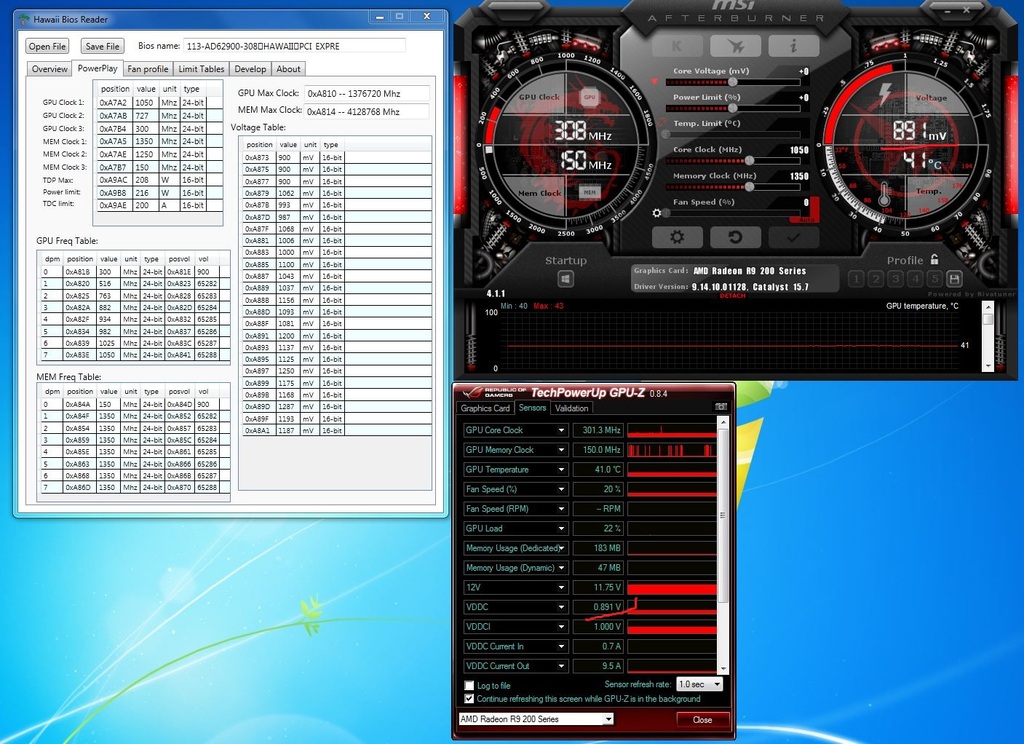1024x744 pixels.
Task: Click the voltage table value 1062 cell
Action: tap(288, 193)
